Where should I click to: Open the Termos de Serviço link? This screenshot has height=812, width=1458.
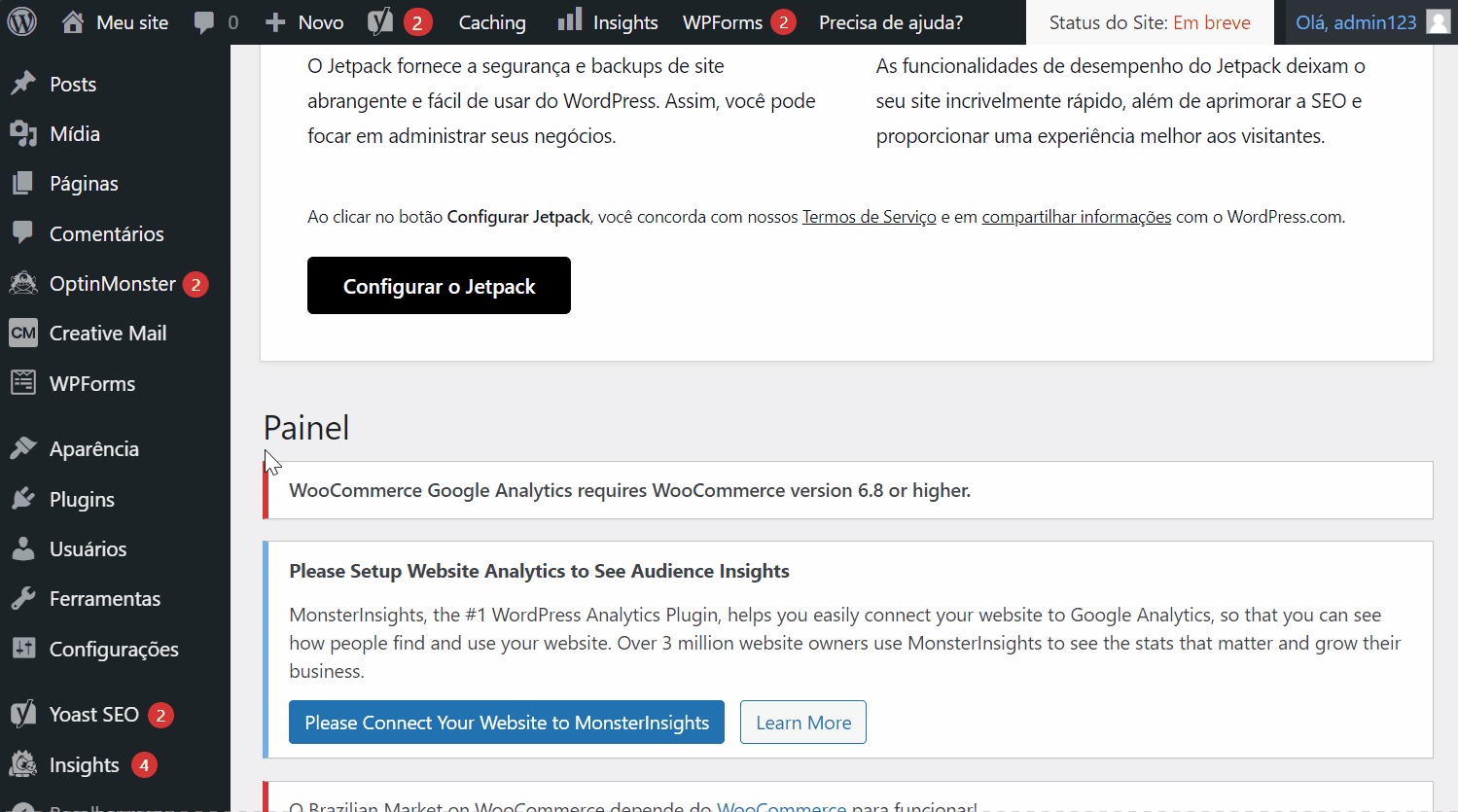click(x=869, y=217)
